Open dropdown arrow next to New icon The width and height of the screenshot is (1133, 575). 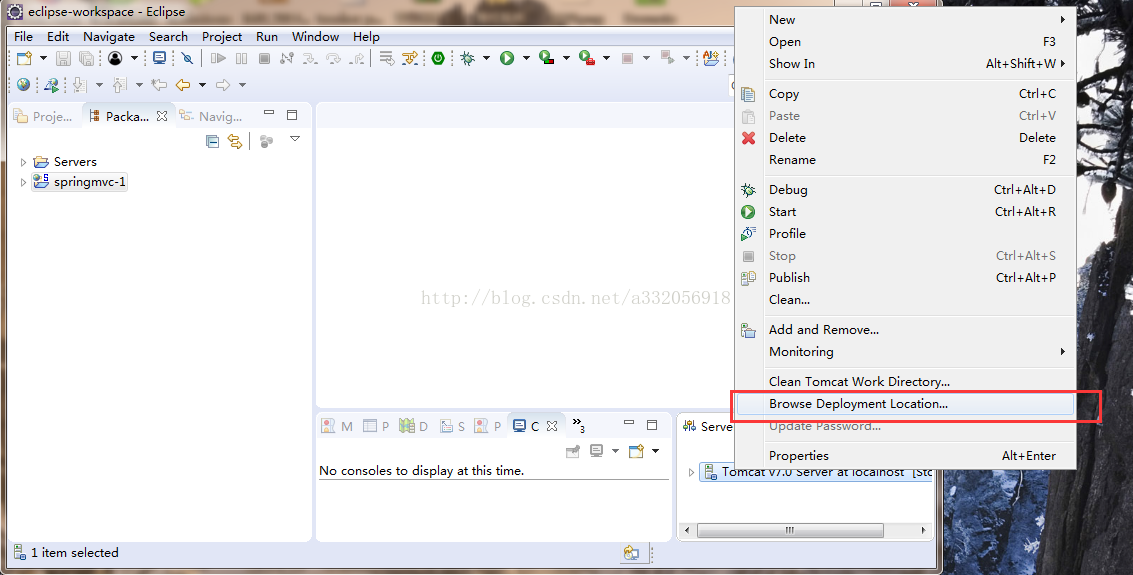click(43, 59)
